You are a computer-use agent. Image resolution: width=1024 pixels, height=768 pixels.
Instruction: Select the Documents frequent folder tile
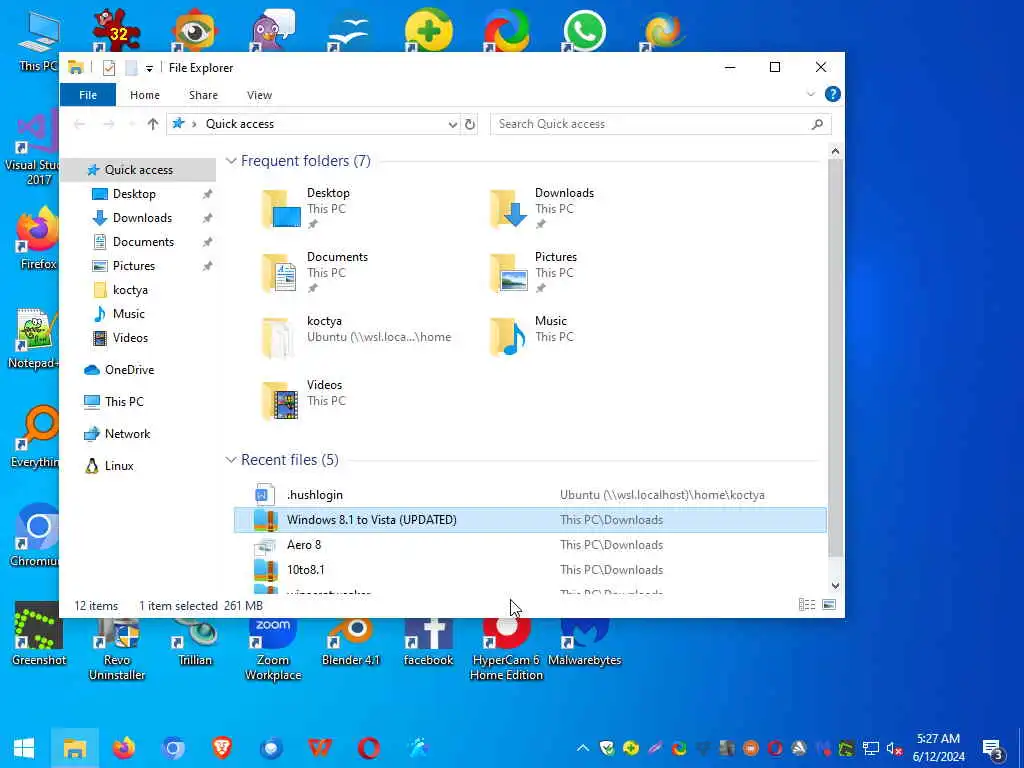click(315, 272)
